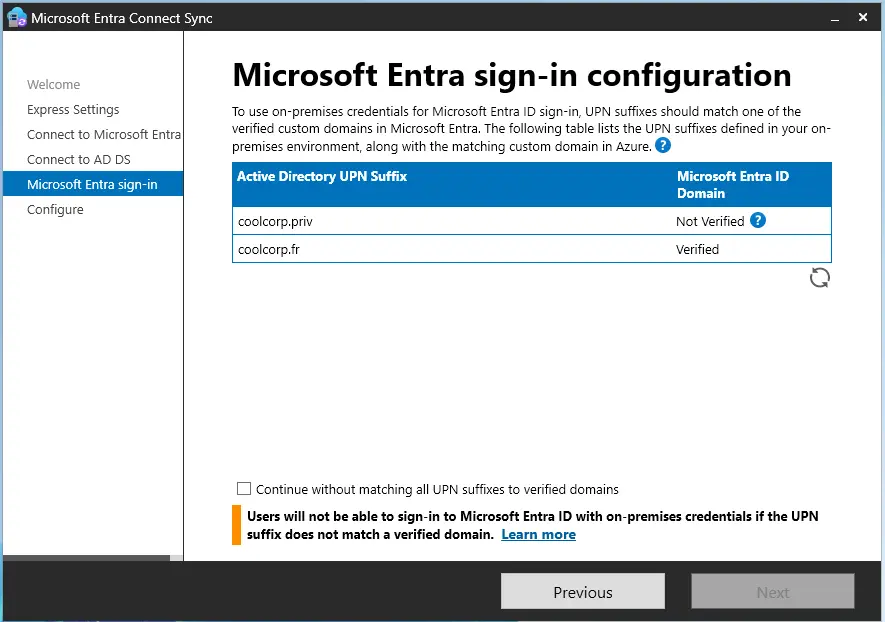
Task: Click the Previous button
Action: pyautogui.click(x=582, y=592)
